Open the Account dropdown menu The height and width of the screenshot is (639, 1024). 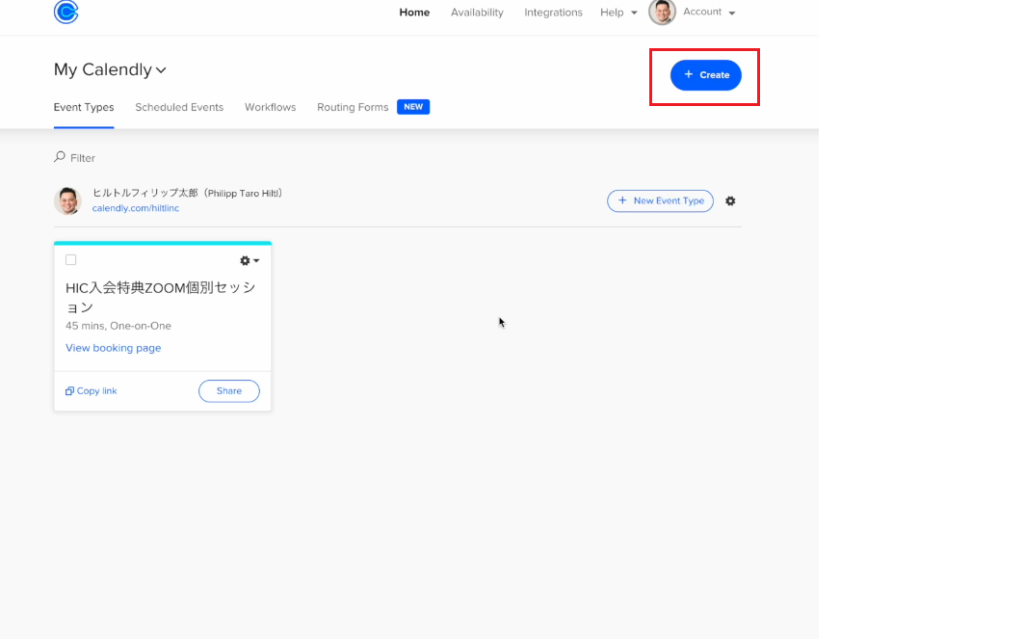click(709, 12)
